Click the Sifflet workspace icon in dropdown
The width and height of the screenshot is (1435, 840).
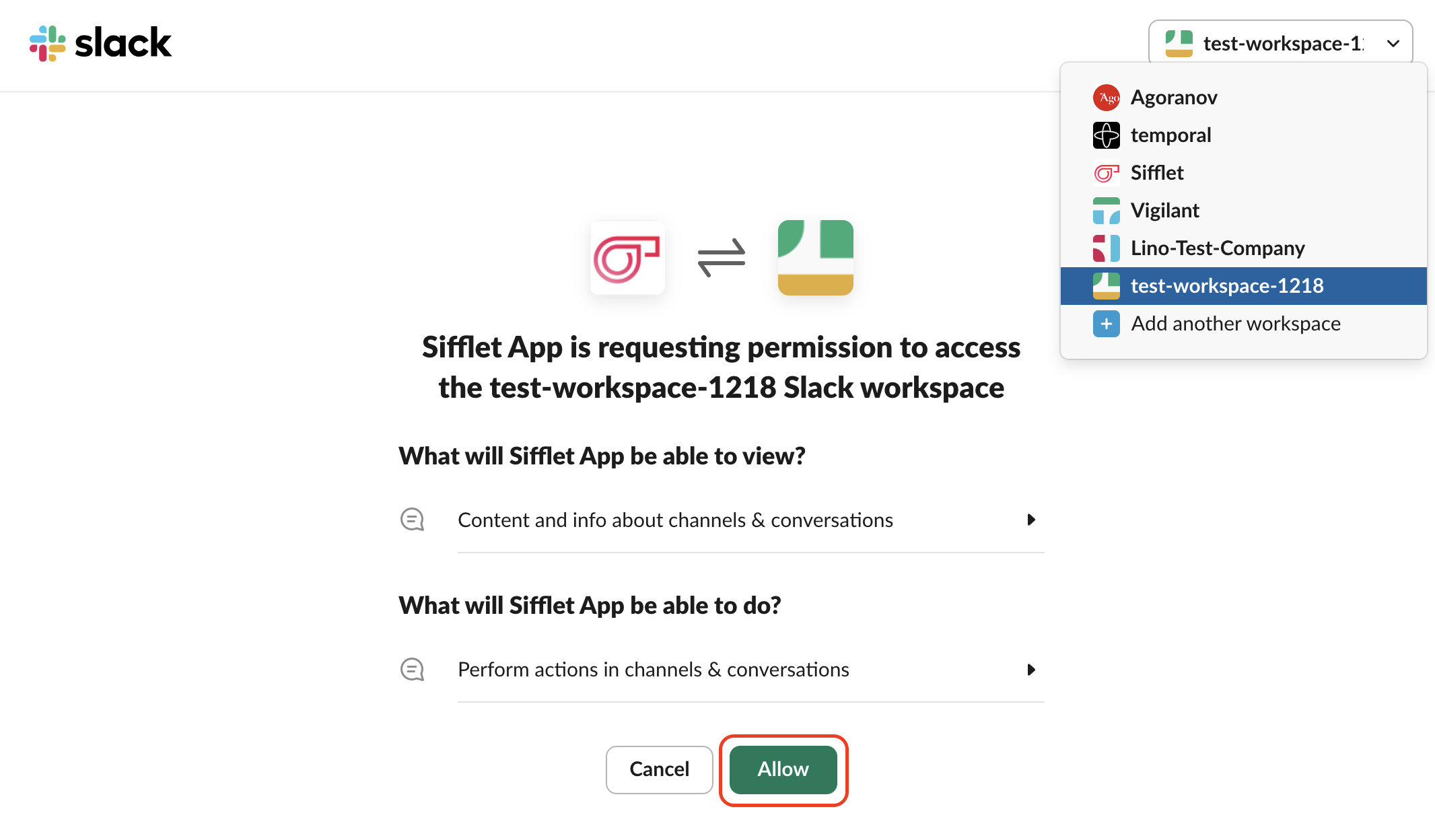1106,172
